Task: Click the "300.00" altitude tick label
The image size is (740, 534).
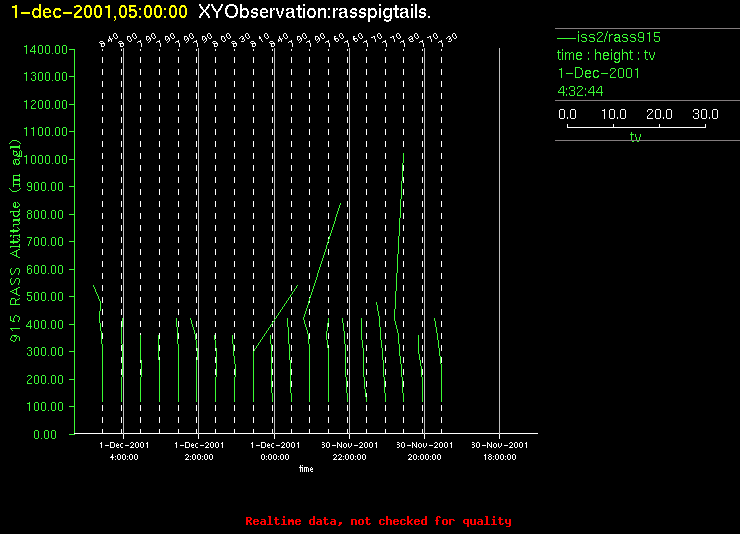Action: pos(45,351)
